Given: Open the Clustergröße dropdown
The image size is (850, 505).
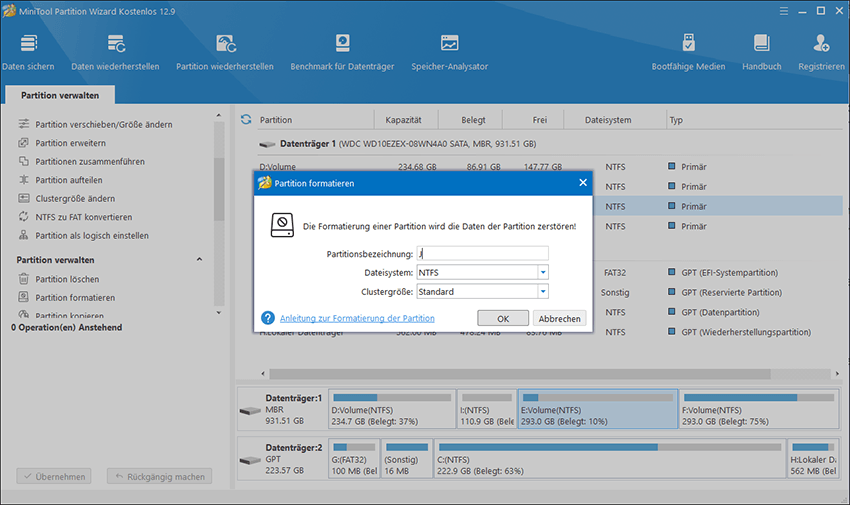Looking at the screenshot, I should [543, 292].
